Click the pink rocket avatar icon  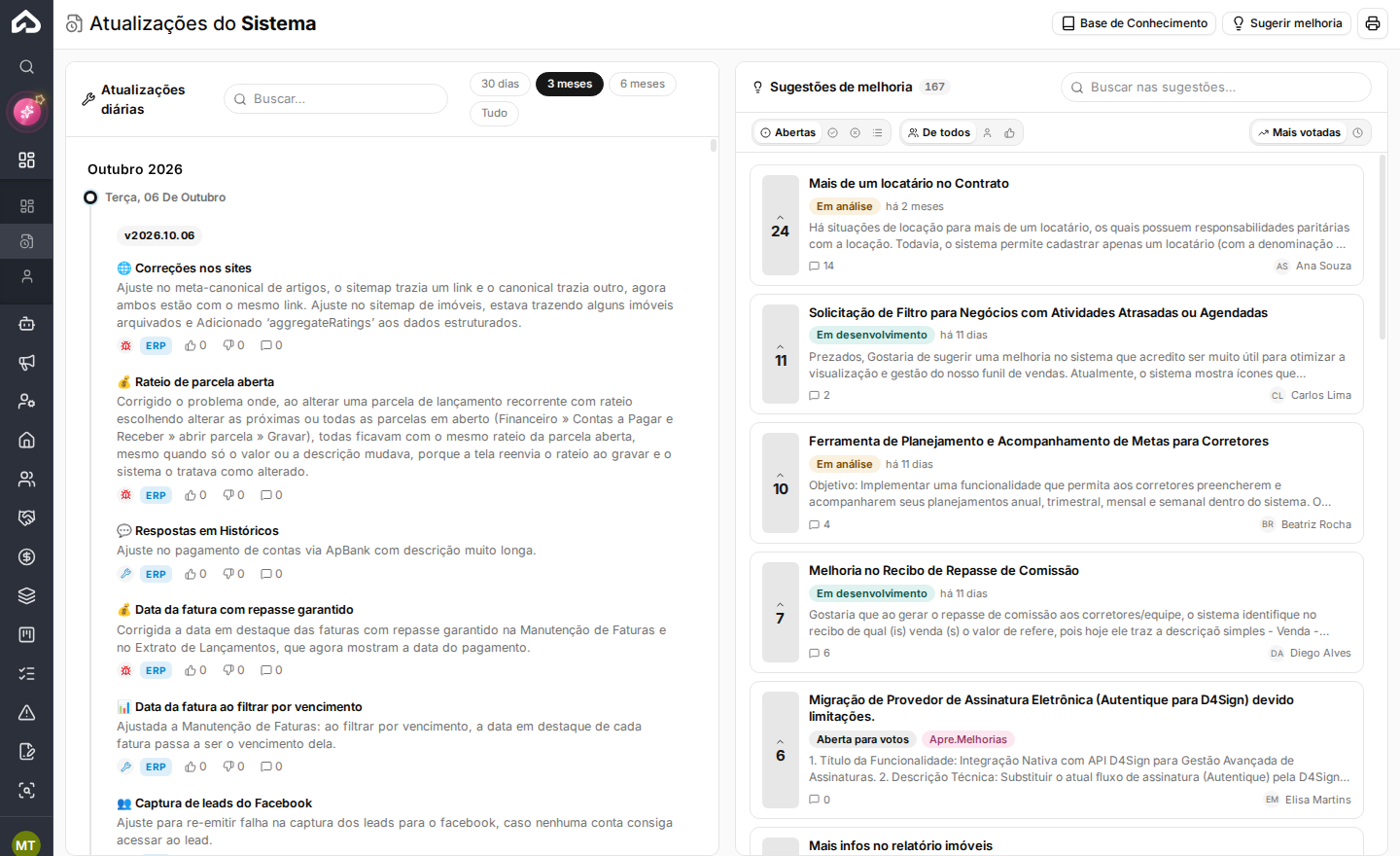click(26, 112)
